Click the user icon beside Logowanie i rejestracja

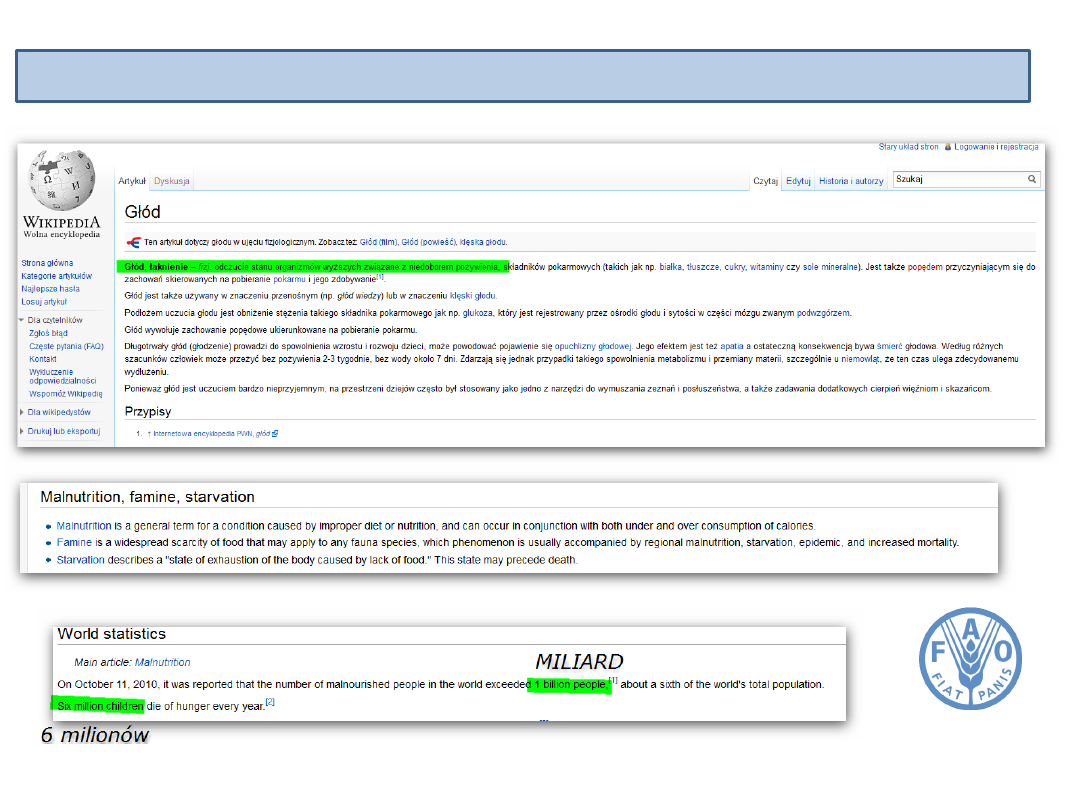[x=948, y=147]
